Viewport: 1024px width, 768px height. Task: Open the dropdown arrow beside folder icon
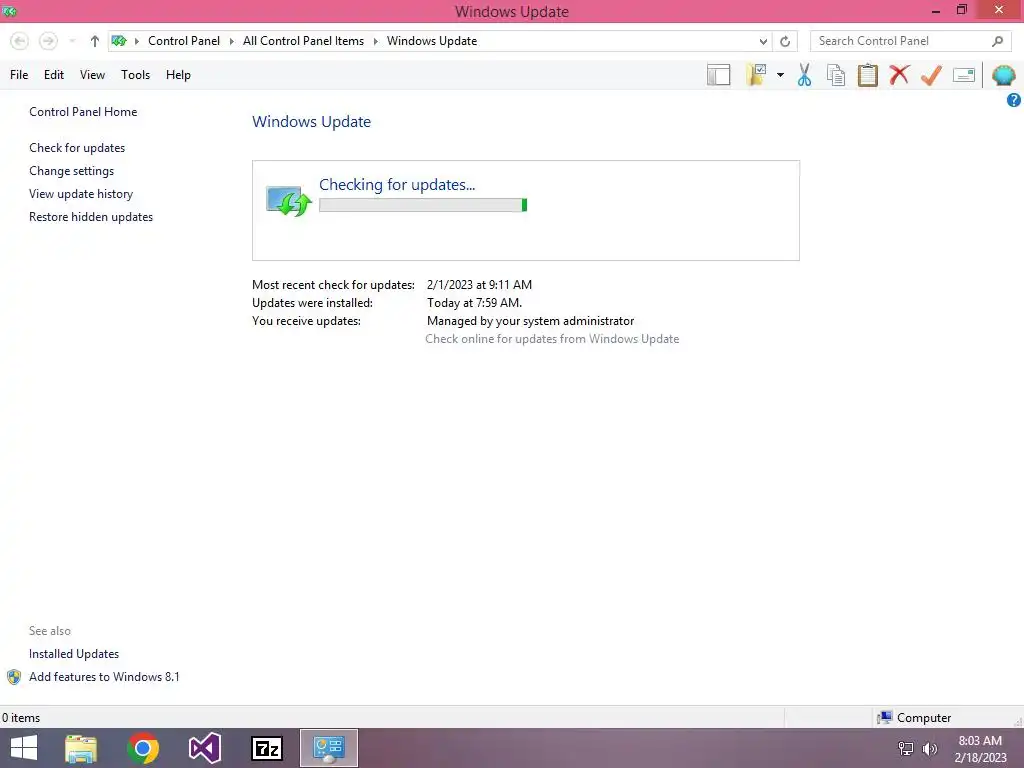coord(780,75)
